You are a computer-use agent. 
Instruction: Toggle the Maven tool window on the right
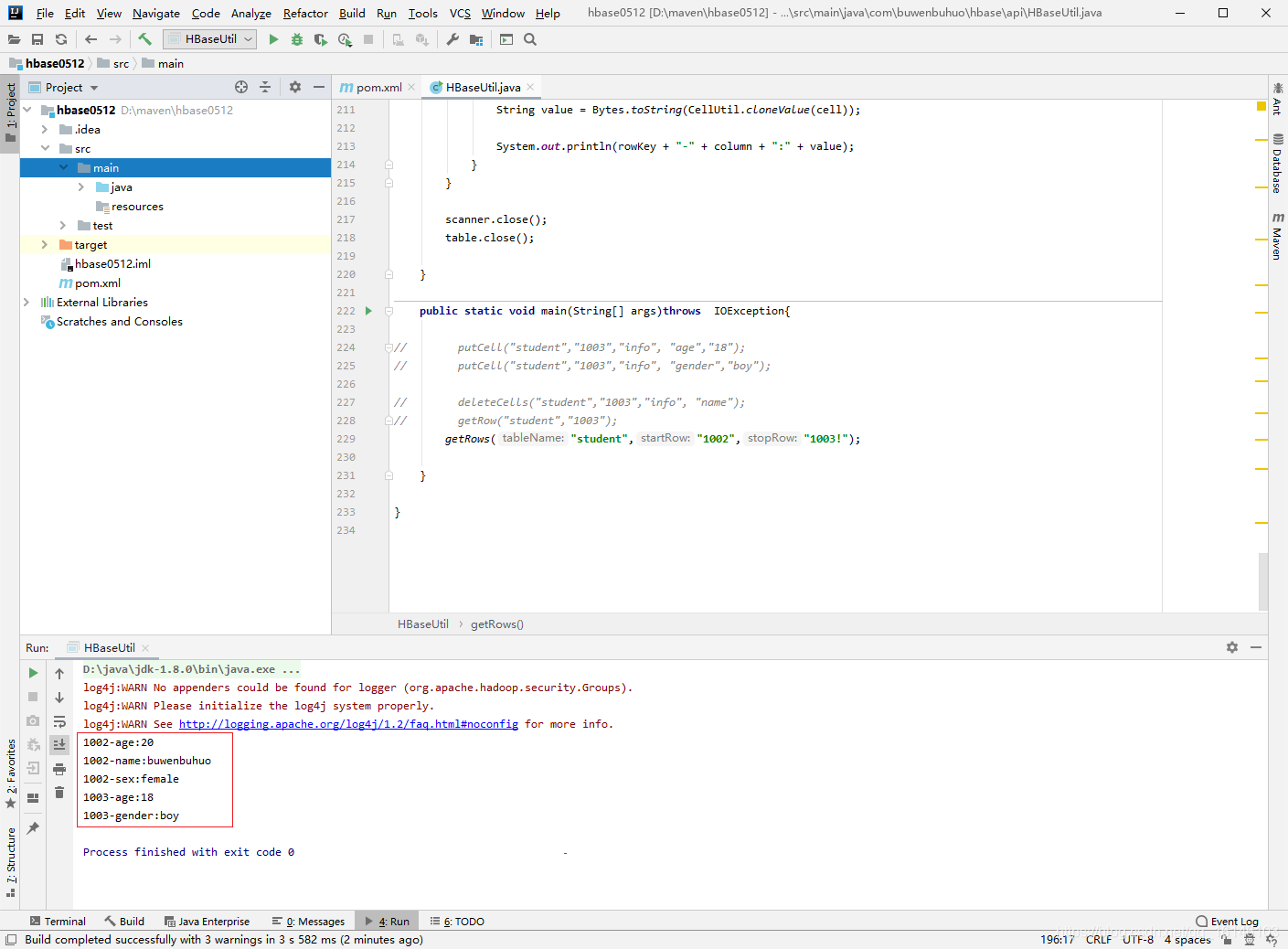click(x=1277, y=237)
